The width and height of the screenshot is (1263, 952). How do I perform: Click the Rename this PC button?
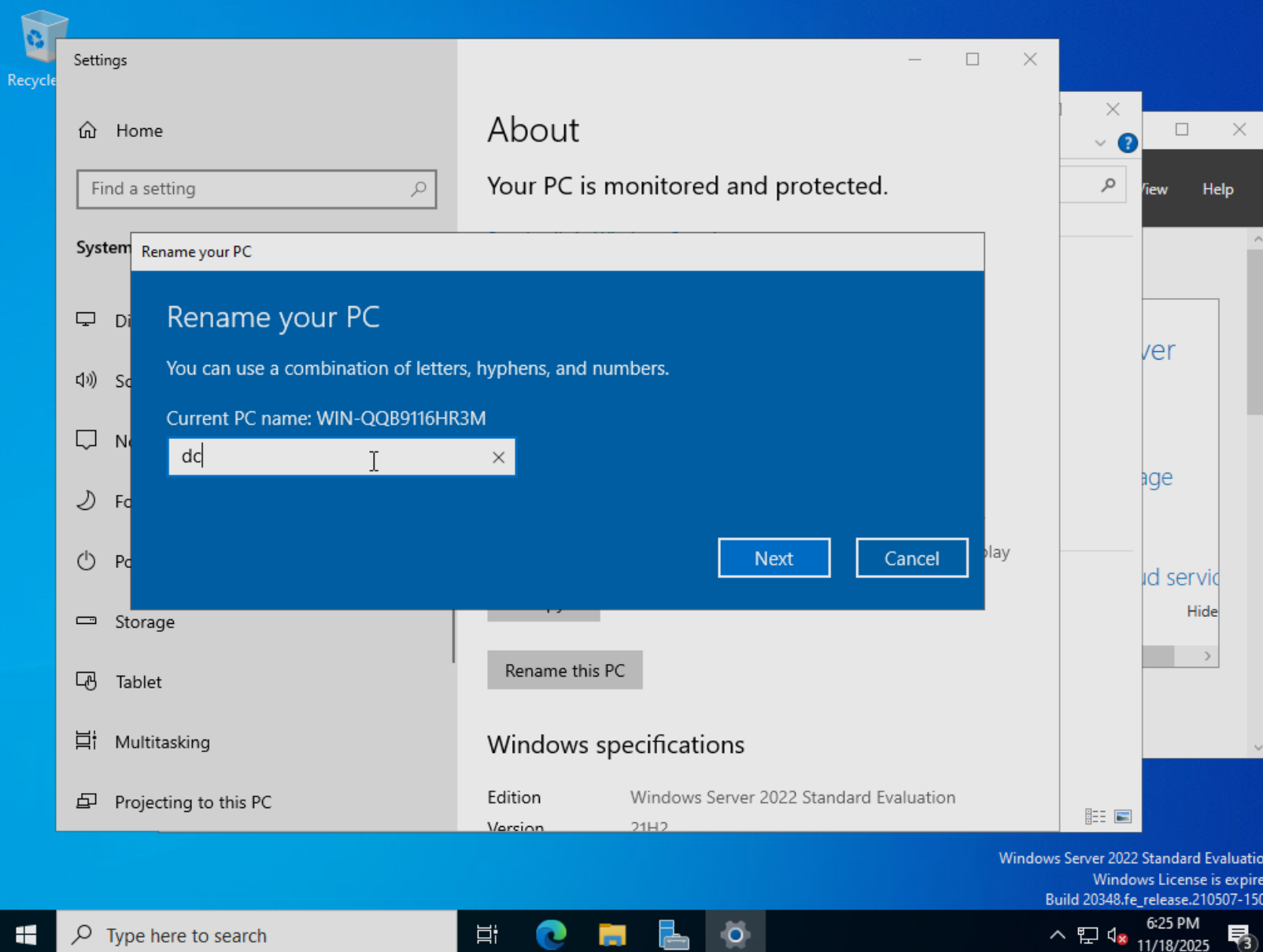pos(565,670)
